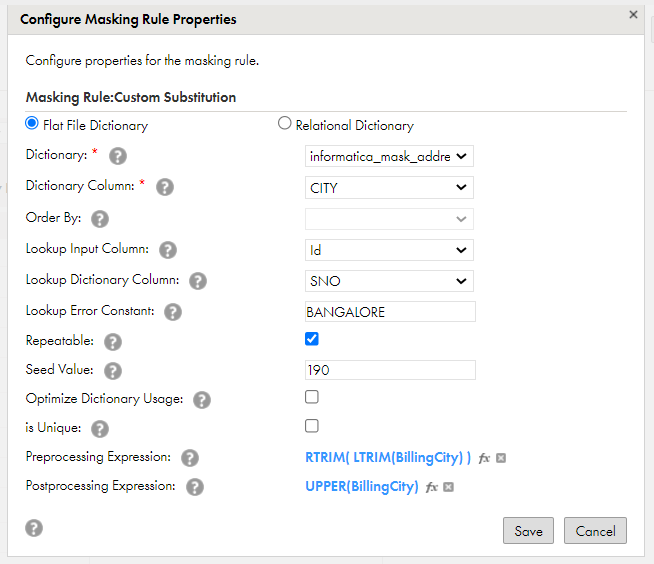Click the Masking Rule:Custom Substitution heading
This screenshot has width=654, height=564.
pos(131,97)
